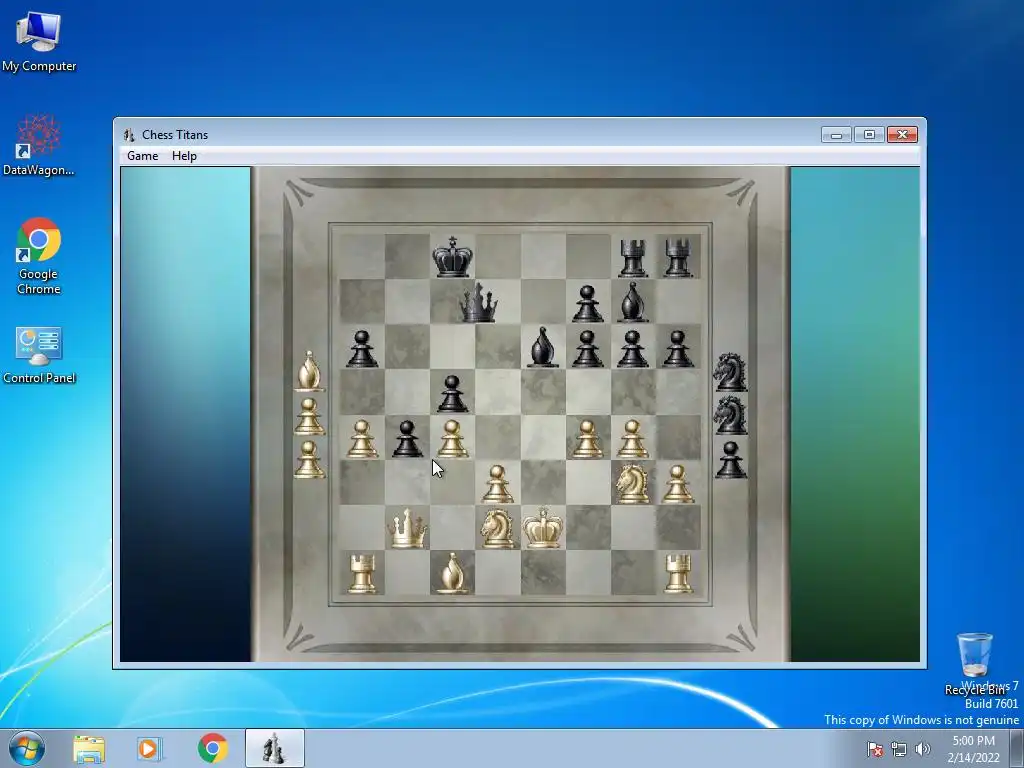Select the white rook on a1
Screen dimensions: 1024x768
tap(362, 574)
